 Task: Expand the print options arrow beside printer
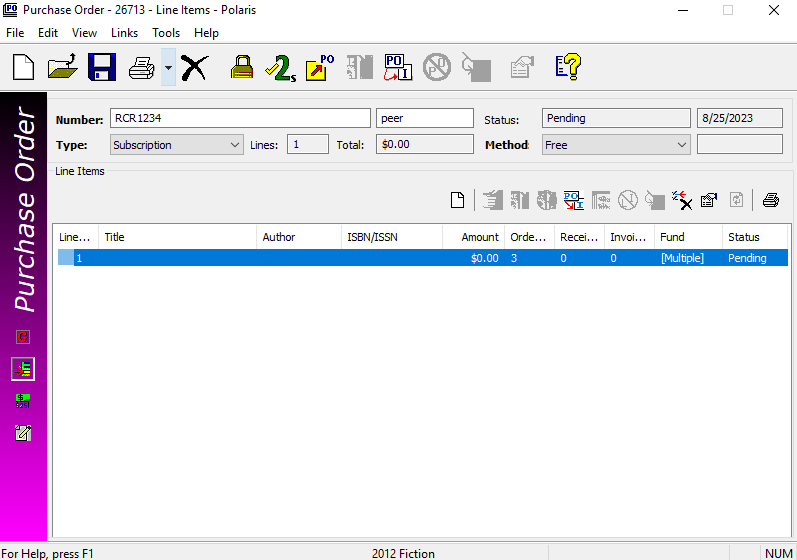point(168,67)
